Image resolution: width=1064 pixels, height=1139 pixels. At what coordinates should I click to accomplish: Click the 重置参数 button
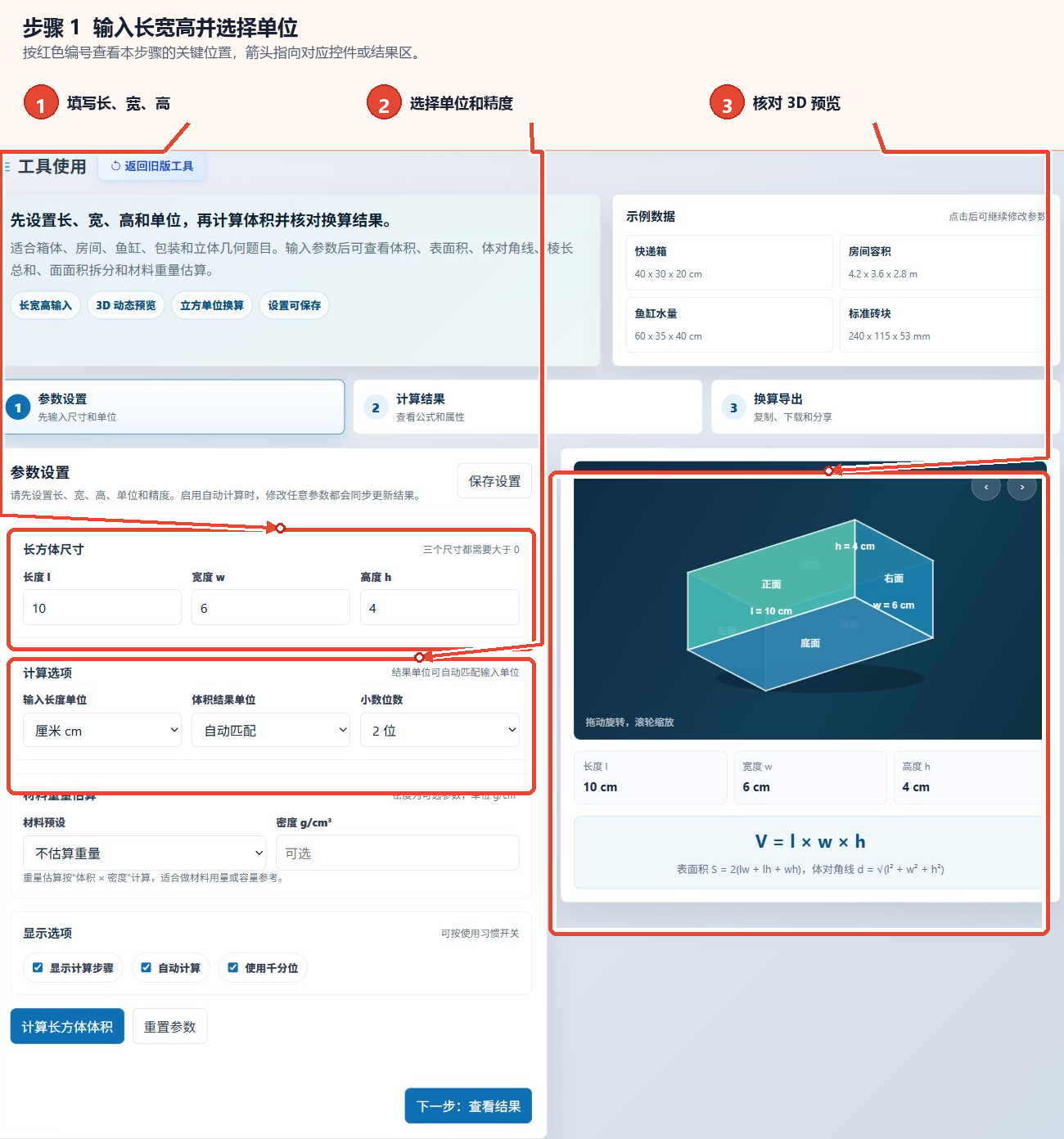(170, 1026)
